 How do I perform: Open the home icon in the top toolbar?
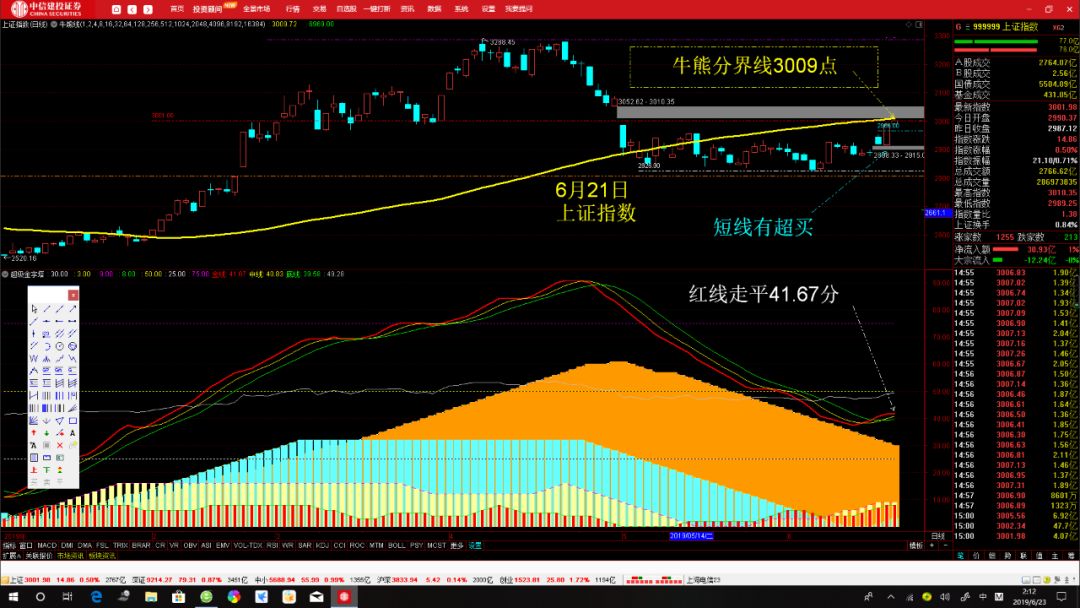(116, 9)
